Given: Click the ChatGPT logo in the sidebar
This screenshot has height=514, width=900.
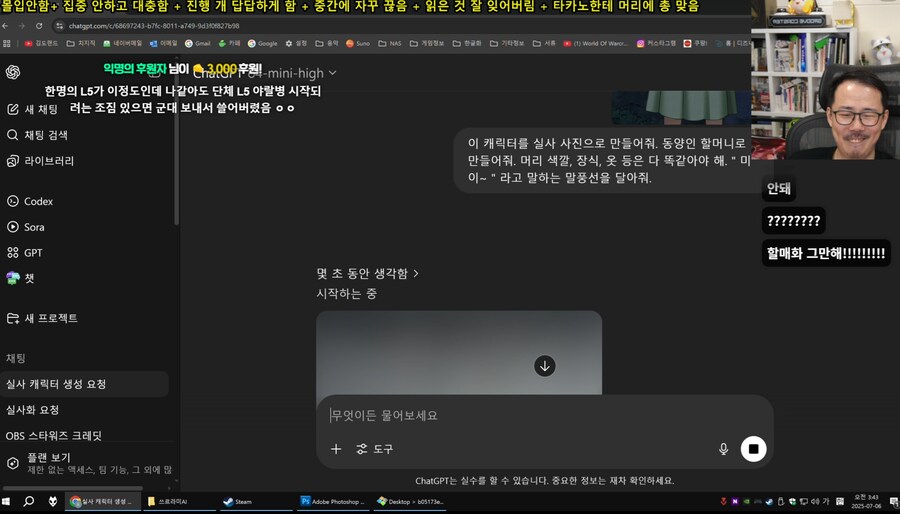Looking at the screenshot, I should [13, 72].
